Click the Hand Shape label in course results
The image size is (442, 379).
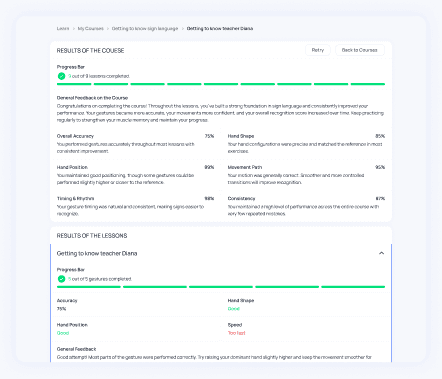[x=241, y=136]
